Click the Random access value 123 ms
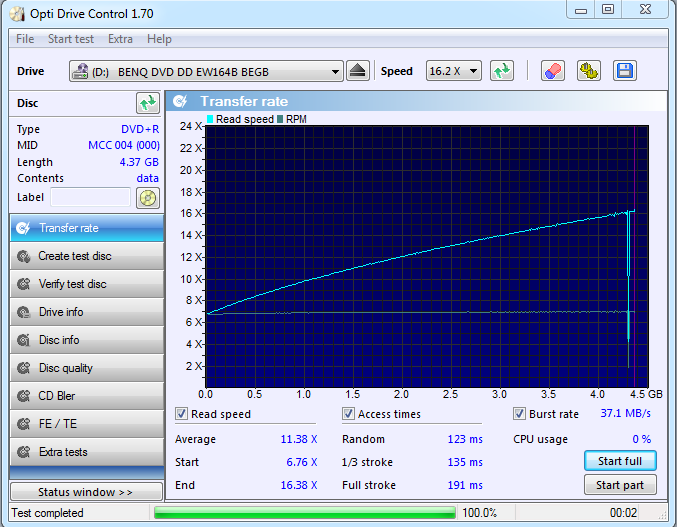677x527 pixels. tap(465, 439)
